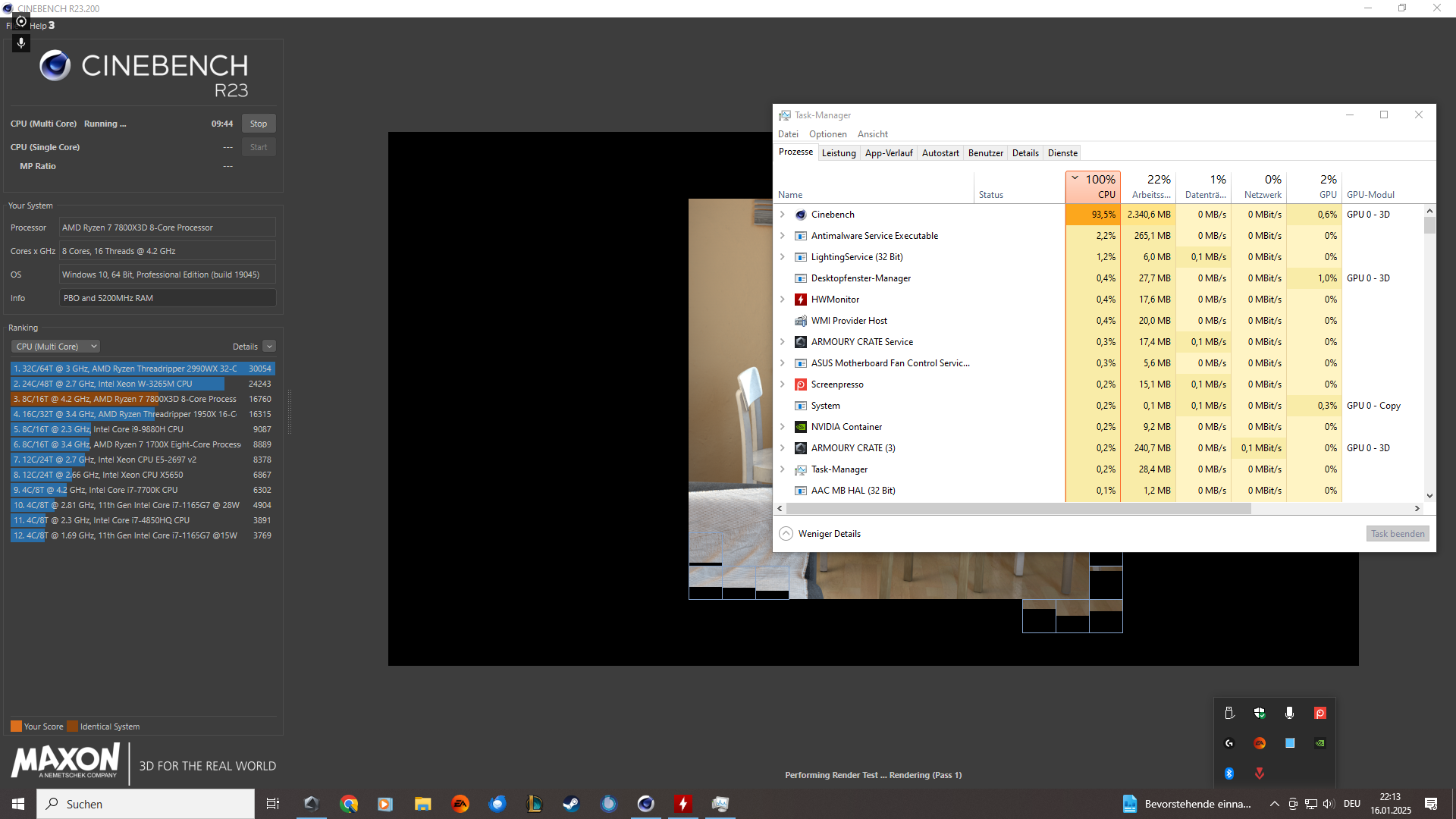Image resolution: width=1456 pixels, height=819 pixels.
Task: Click the horizontal scrollbar of the process list
Action: click(1016, 509)
